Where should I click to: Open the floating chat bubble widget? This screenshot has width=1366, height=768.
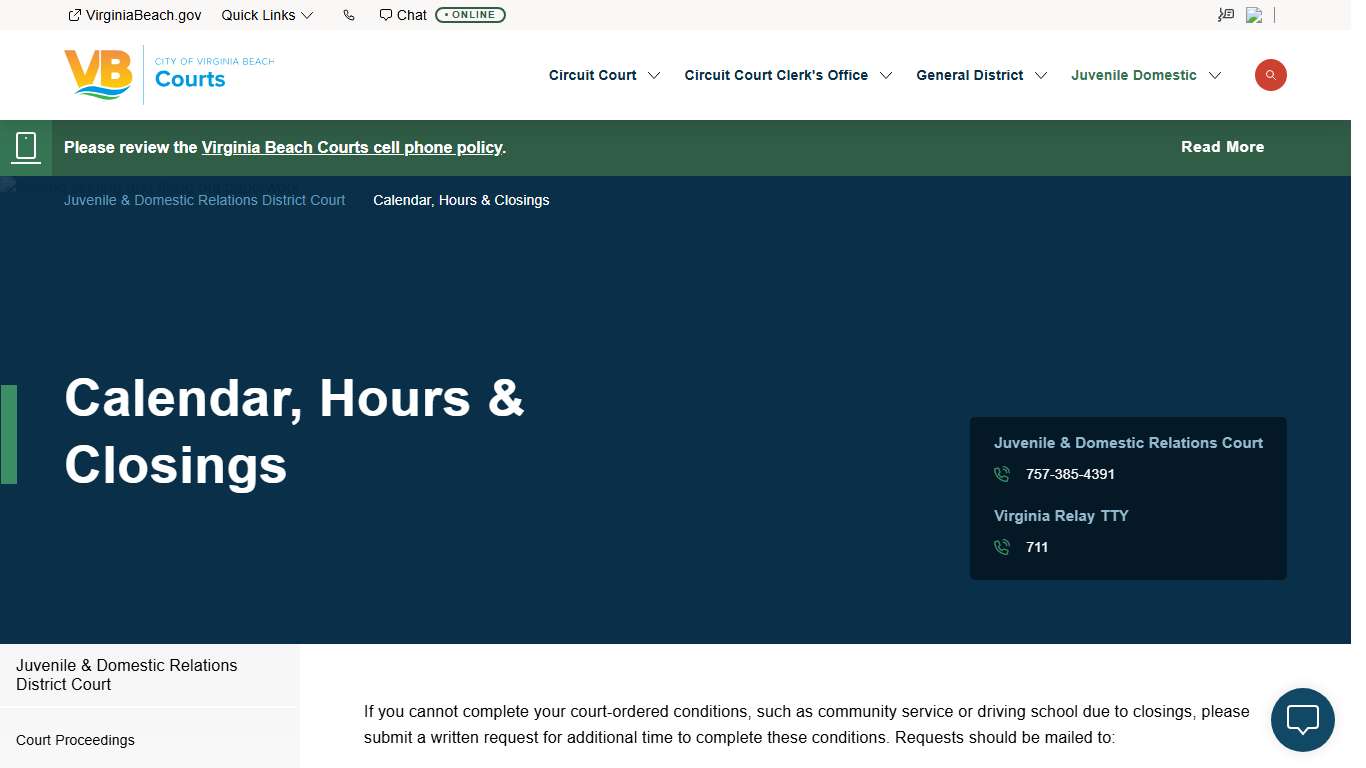pos(1302,720)
